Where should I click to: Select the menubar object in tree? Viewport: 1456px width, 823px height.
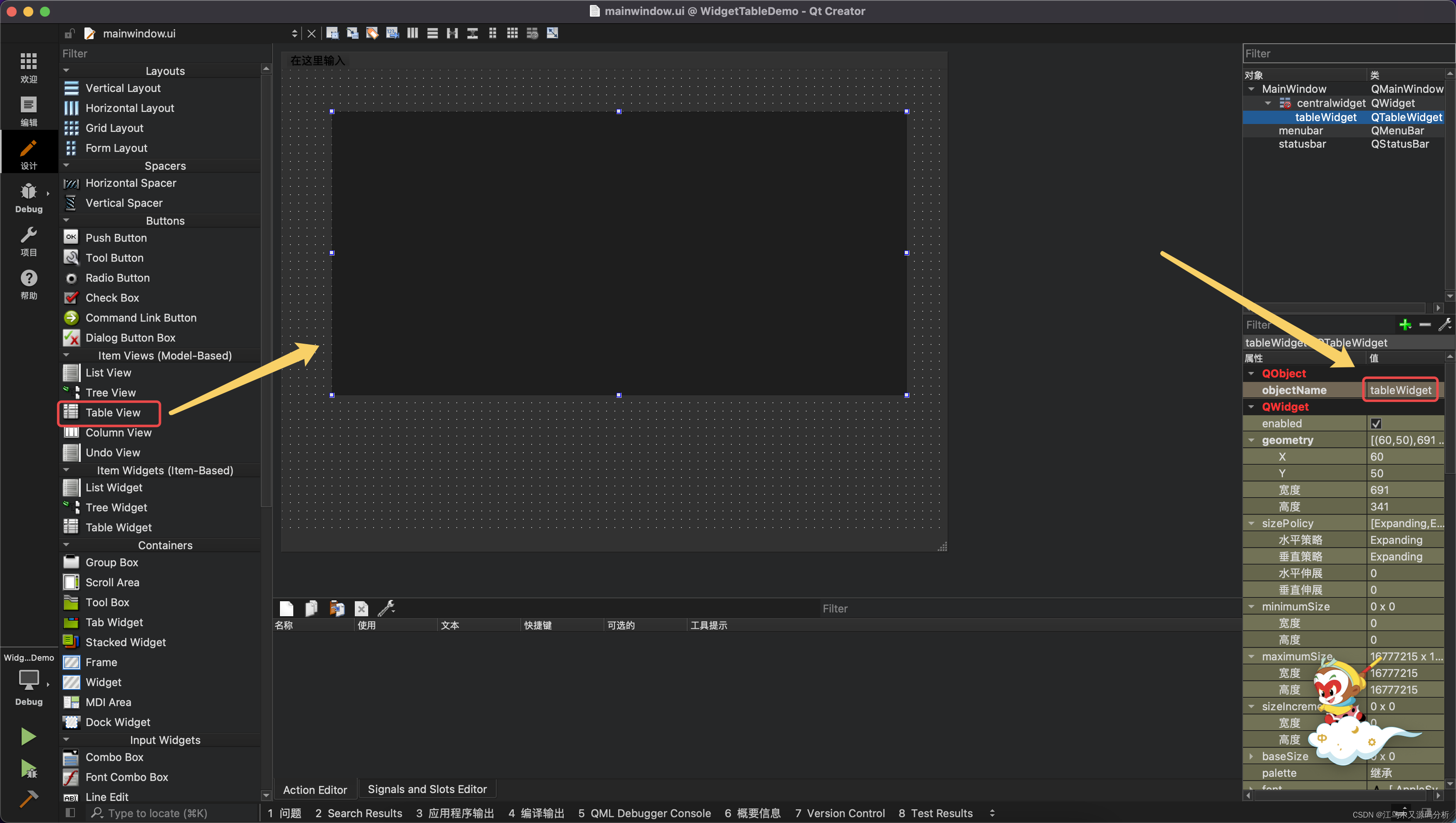coord(1300,131)
